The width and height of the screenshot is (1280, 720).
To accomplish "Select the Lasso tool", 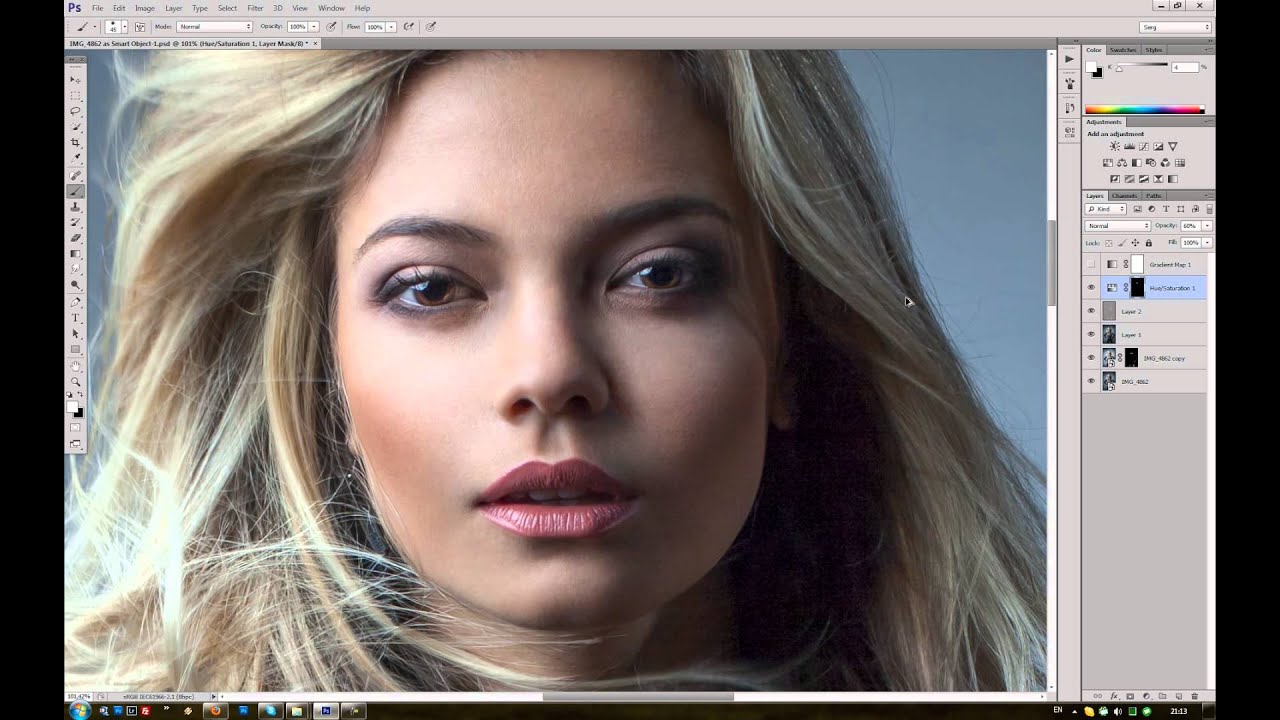I will click(76, 111).
